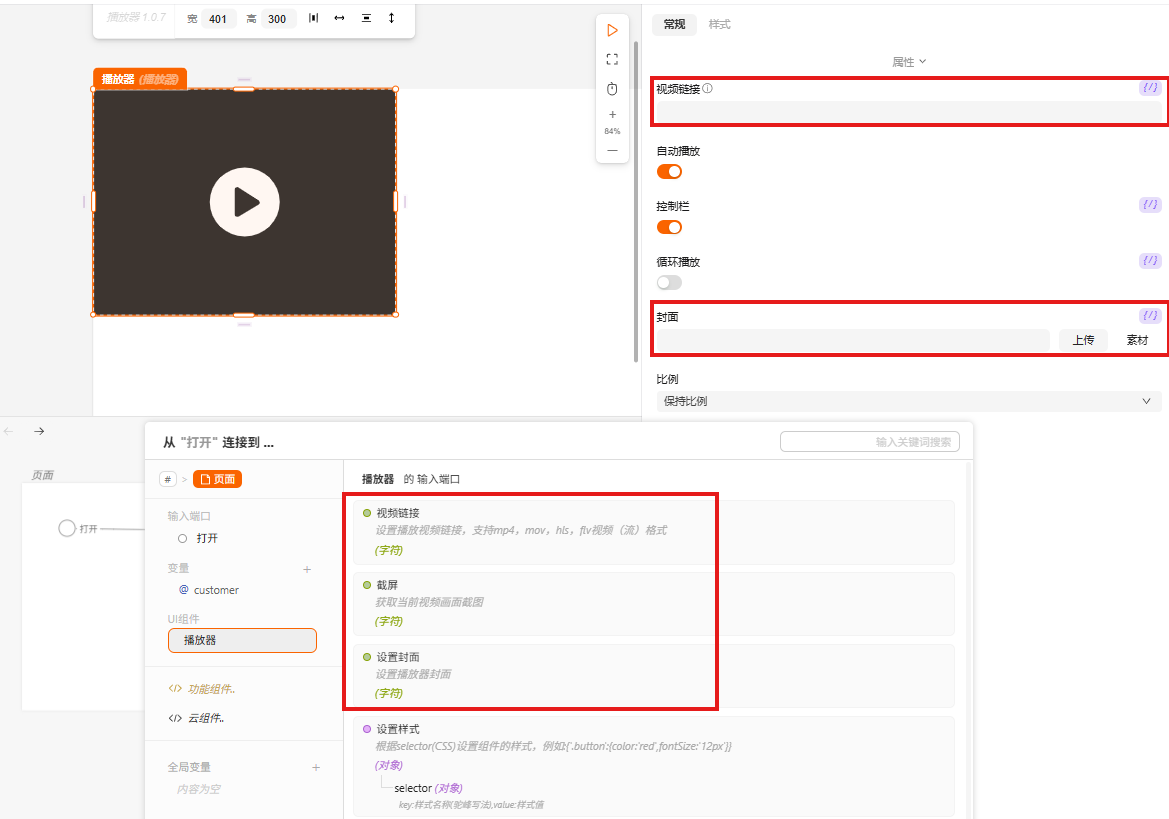Enable the 循环播放 switch
The height and width of the screenshot is (819, 1169).
(x=669, y=283)
